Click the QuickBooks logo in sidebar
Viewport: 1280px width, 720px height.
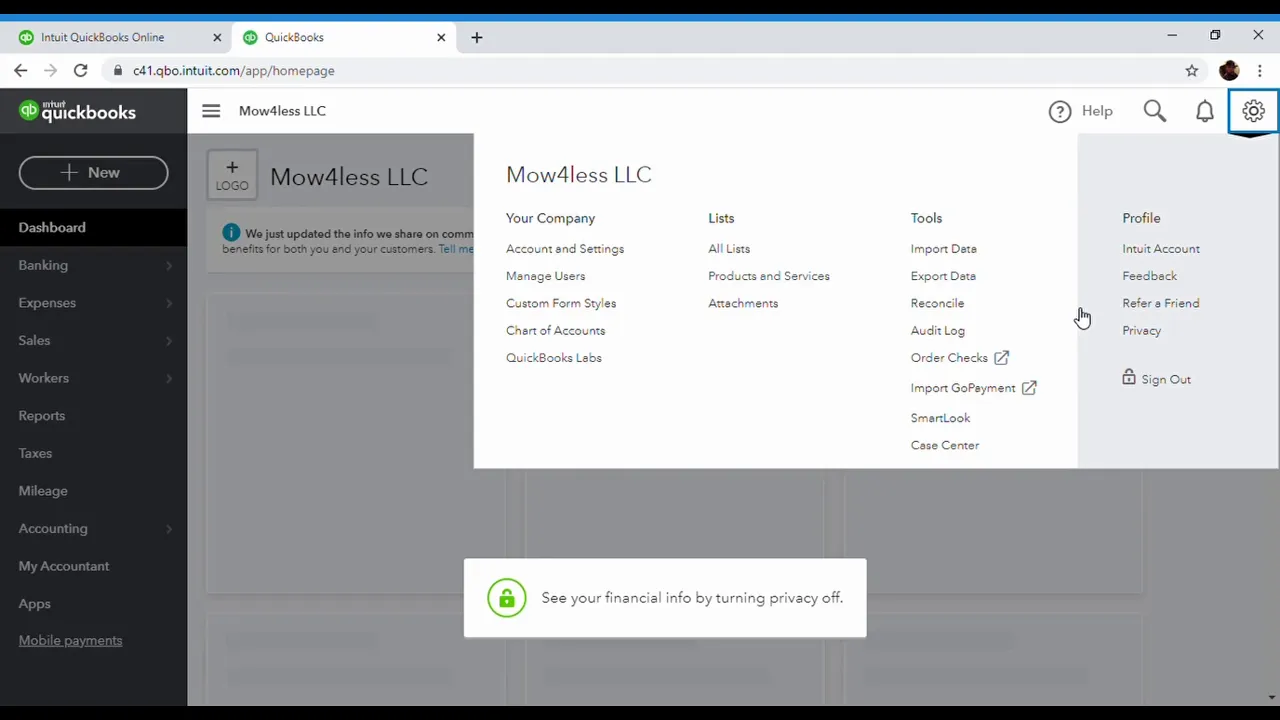(x=77, y=111)
